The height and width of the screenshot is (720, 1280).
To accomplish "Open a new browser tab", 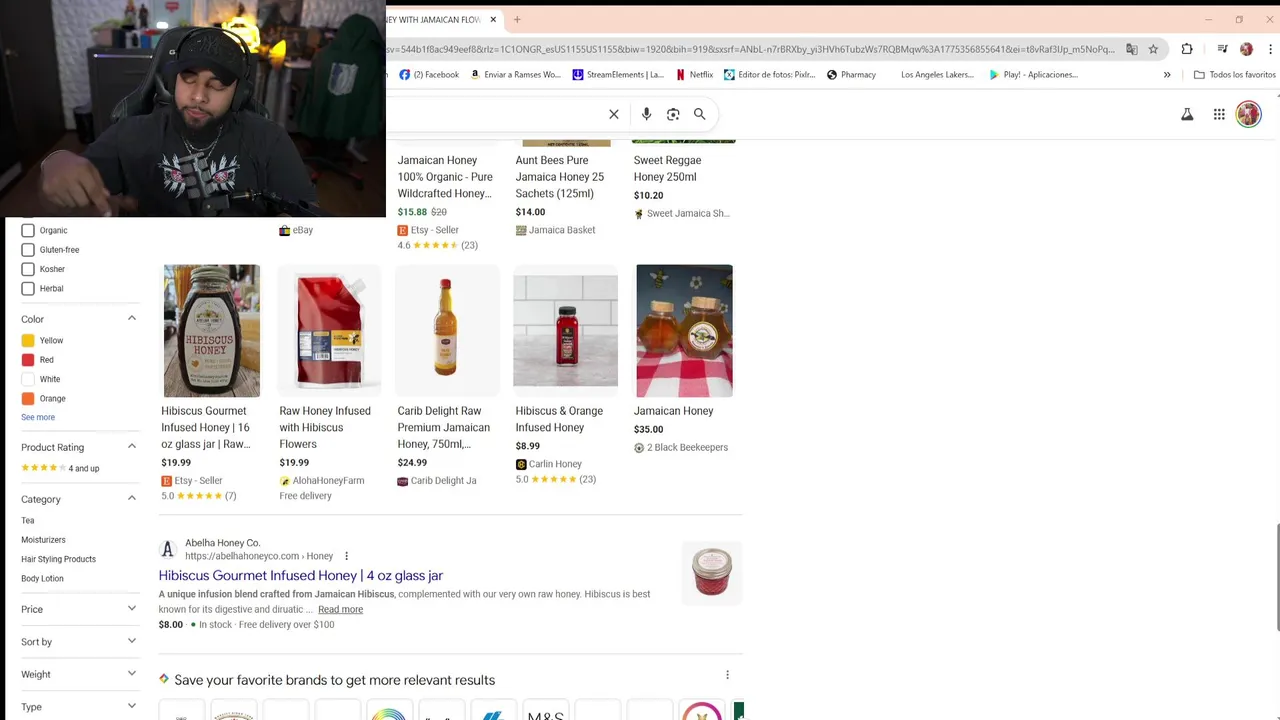I will 517,19.
